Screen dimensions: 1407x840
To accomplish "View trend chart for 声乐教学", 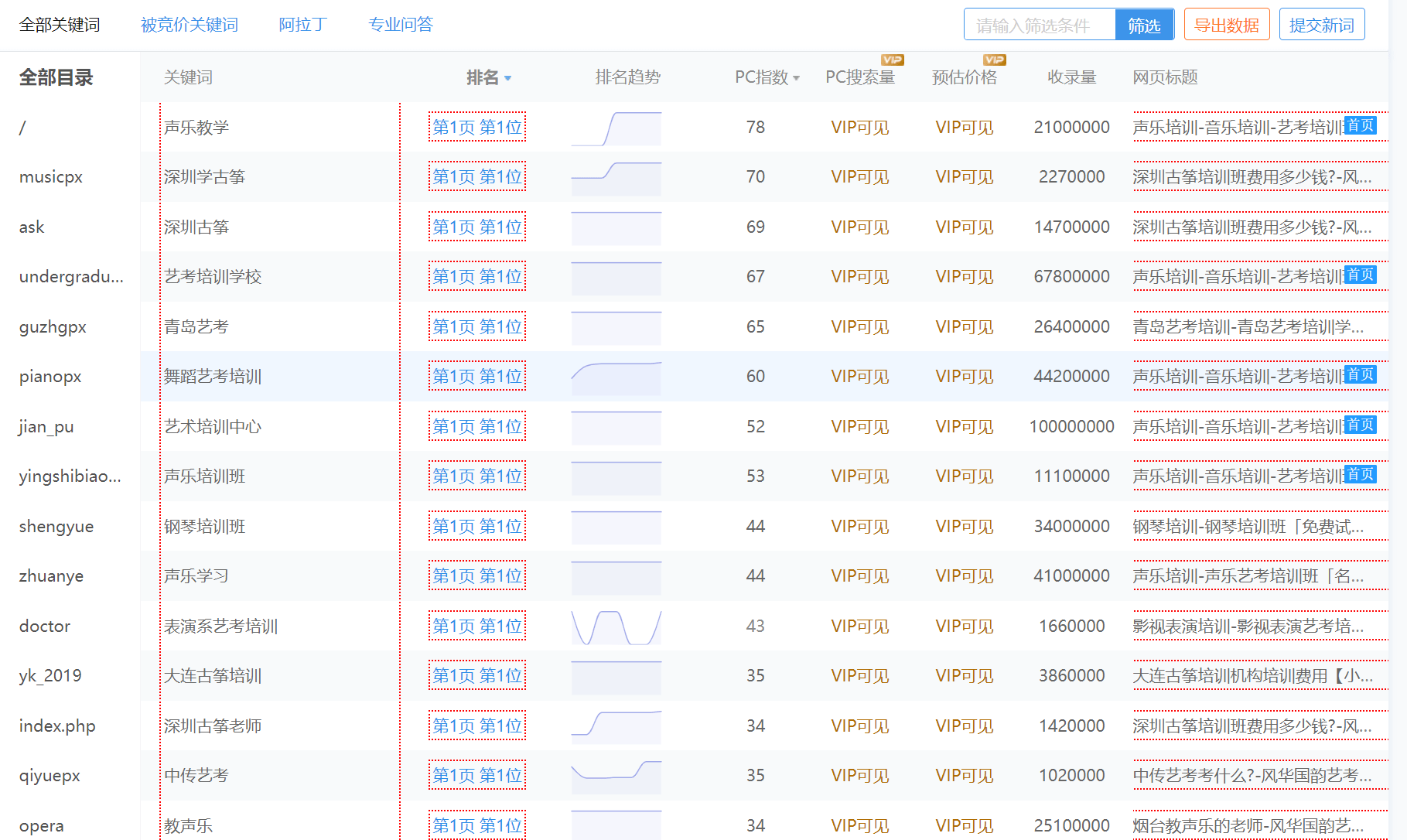I will tap(616, 128).
